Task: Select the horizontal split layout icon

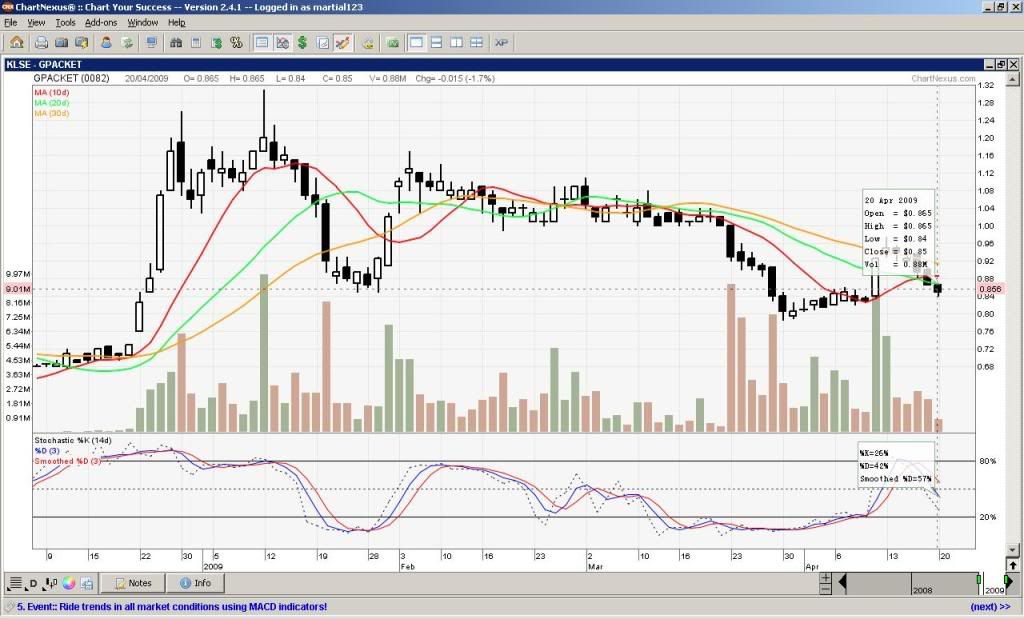Action: click(436, 42)
